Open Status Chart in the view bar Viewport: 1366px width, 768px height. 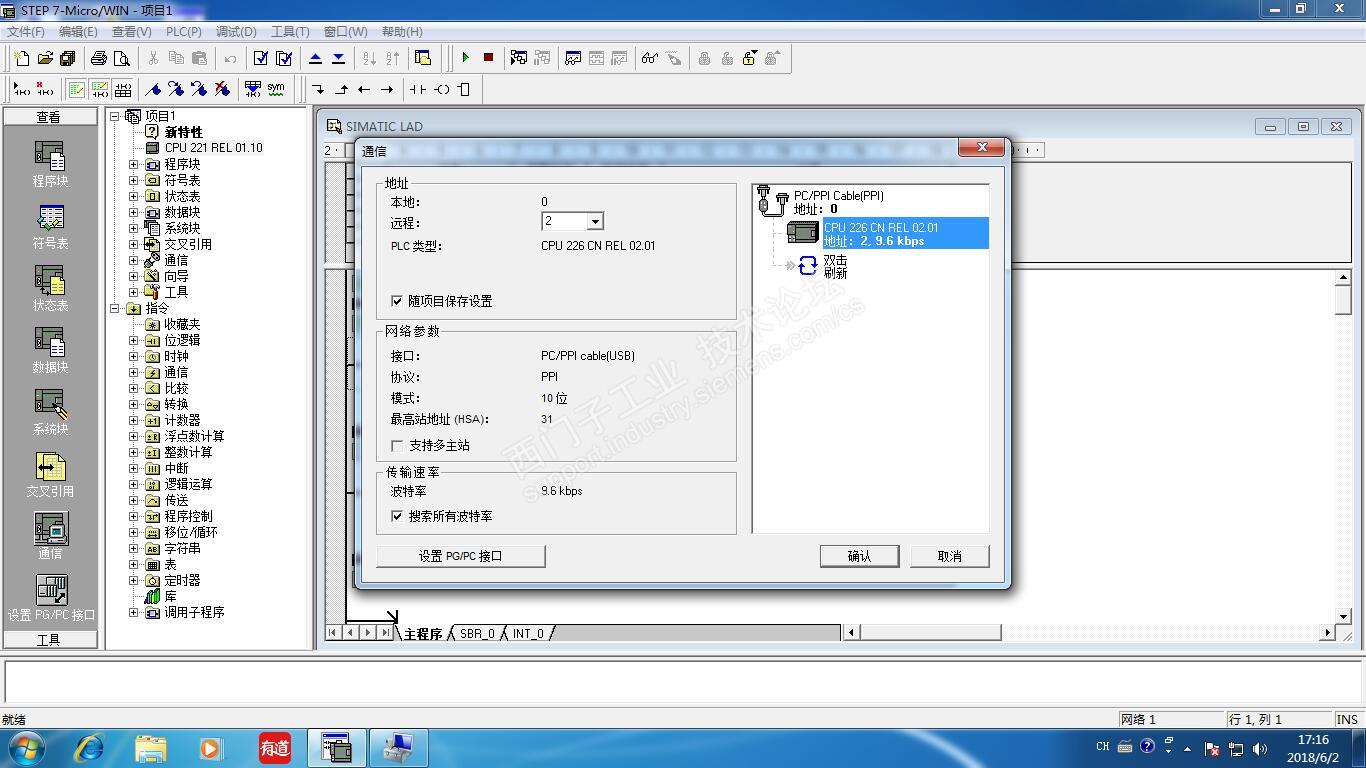(50, 289)
